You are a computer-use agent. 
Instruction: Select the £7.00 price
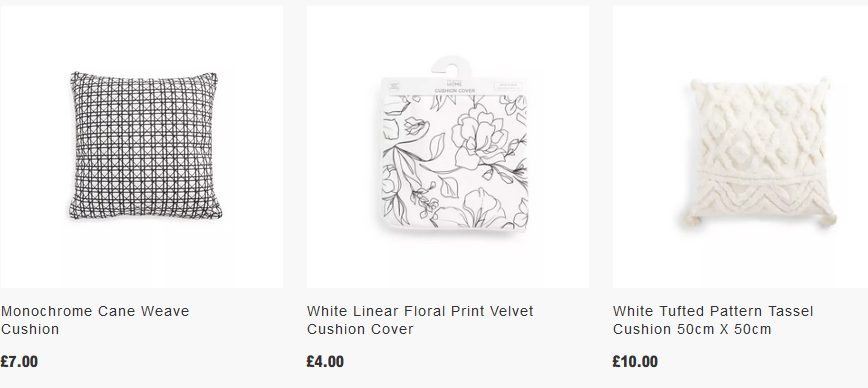(x=19, y=362)
